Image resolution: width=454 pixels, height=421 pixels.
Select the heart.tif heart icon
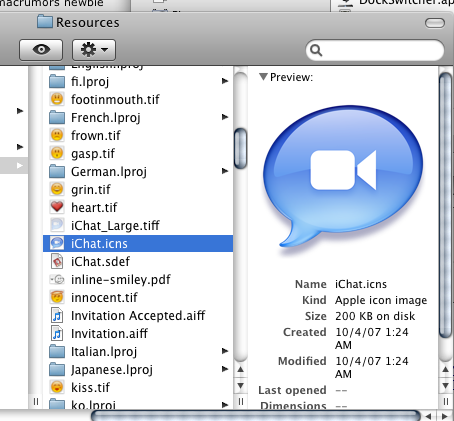click(x=57, y=207)
